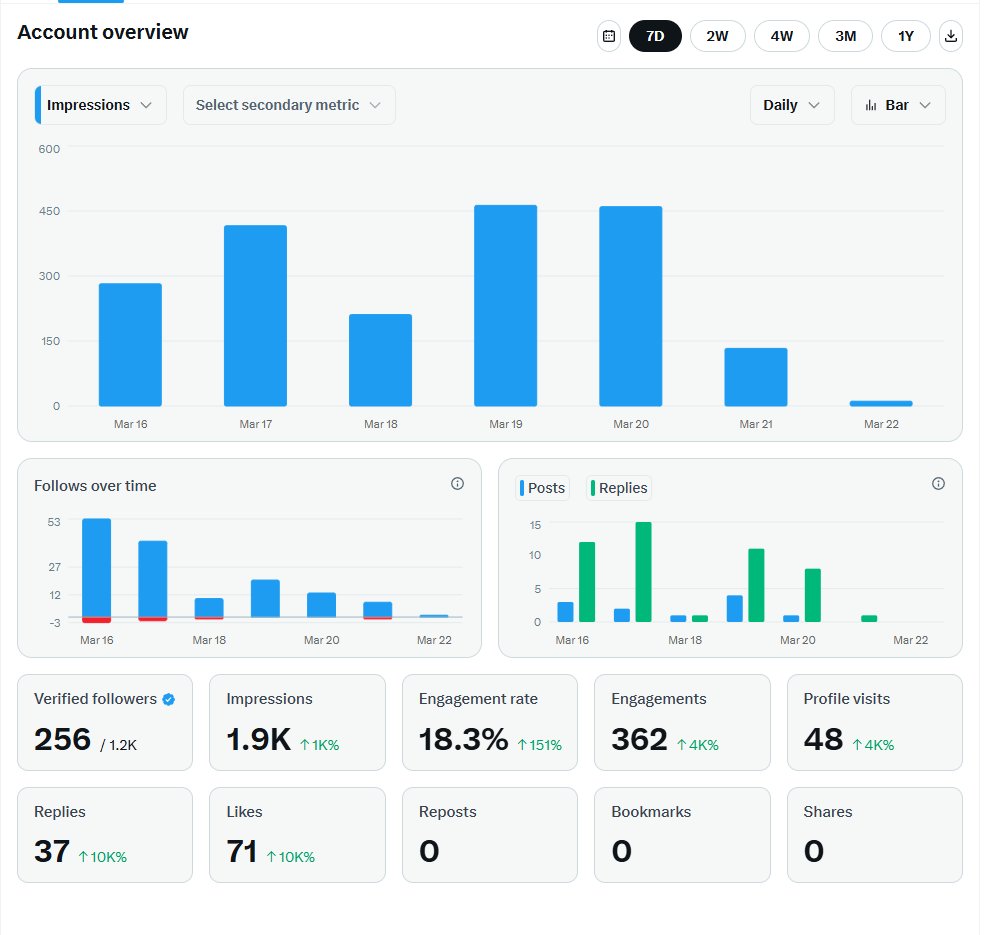Open the Select secondary metric dropdown
Image resolution: width=1005 pixels, height=935 pixels.
click(289, 105)
